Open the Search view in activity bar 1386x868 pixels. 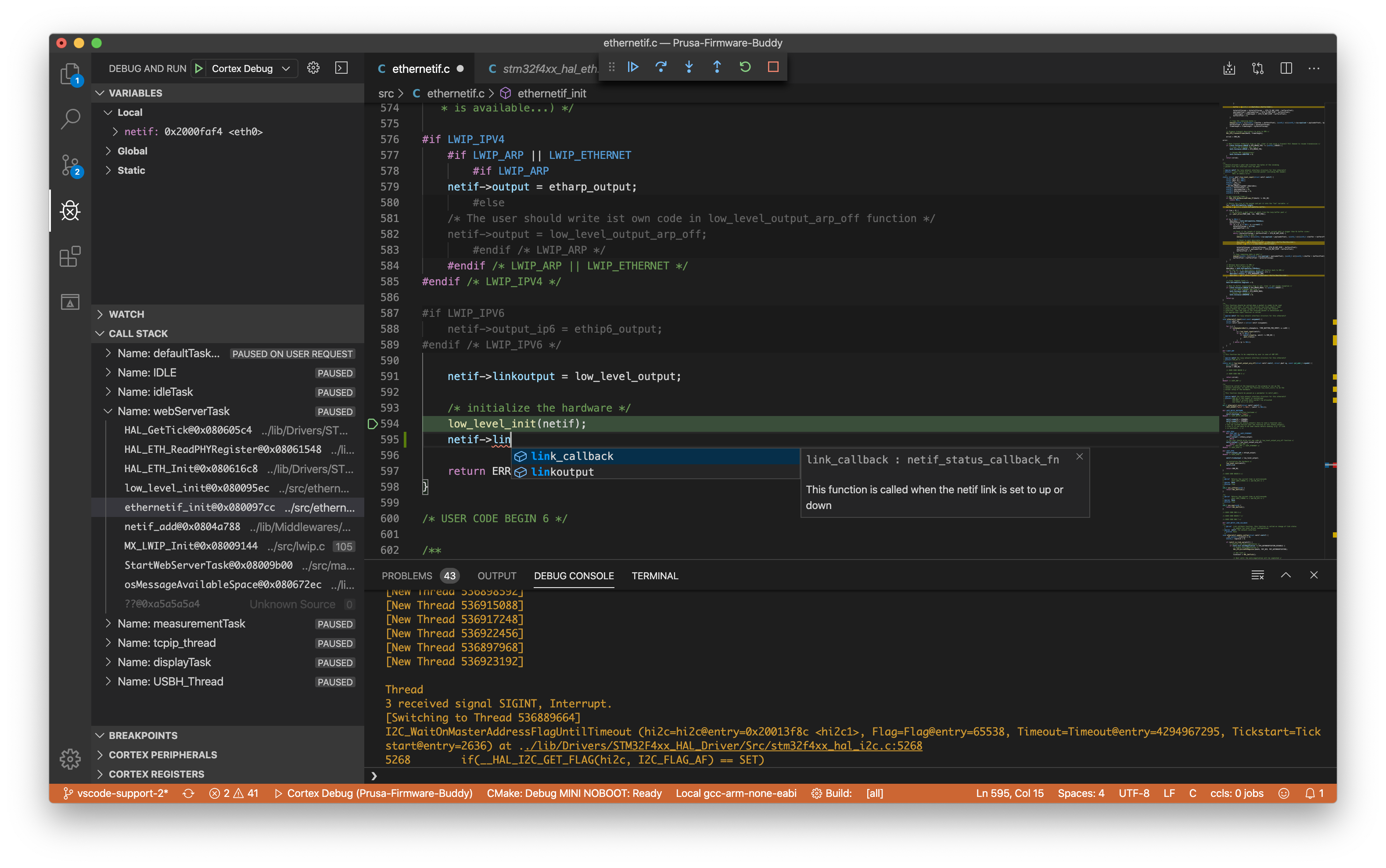point(70,119)
